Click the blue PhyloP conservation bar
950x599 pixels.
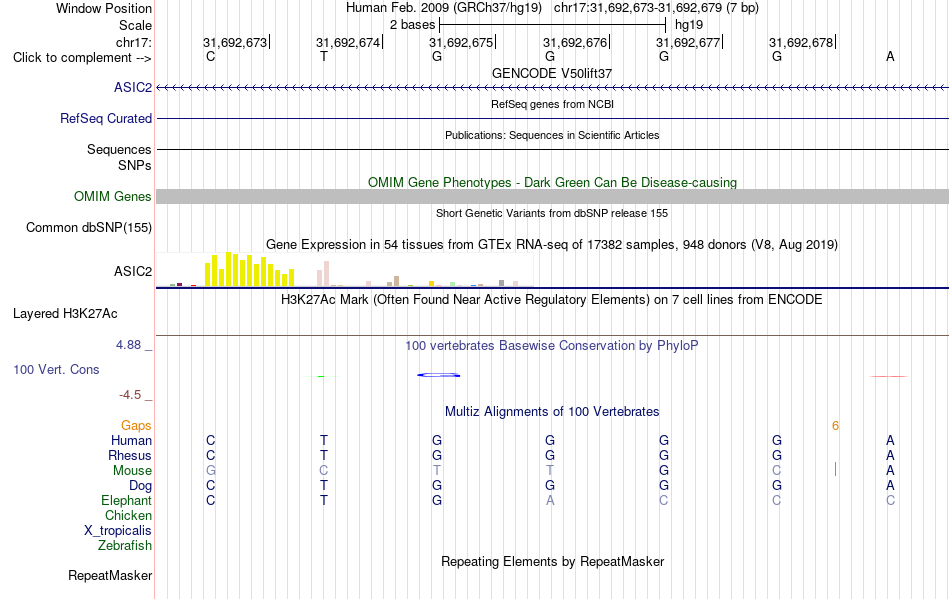point(439,376)
